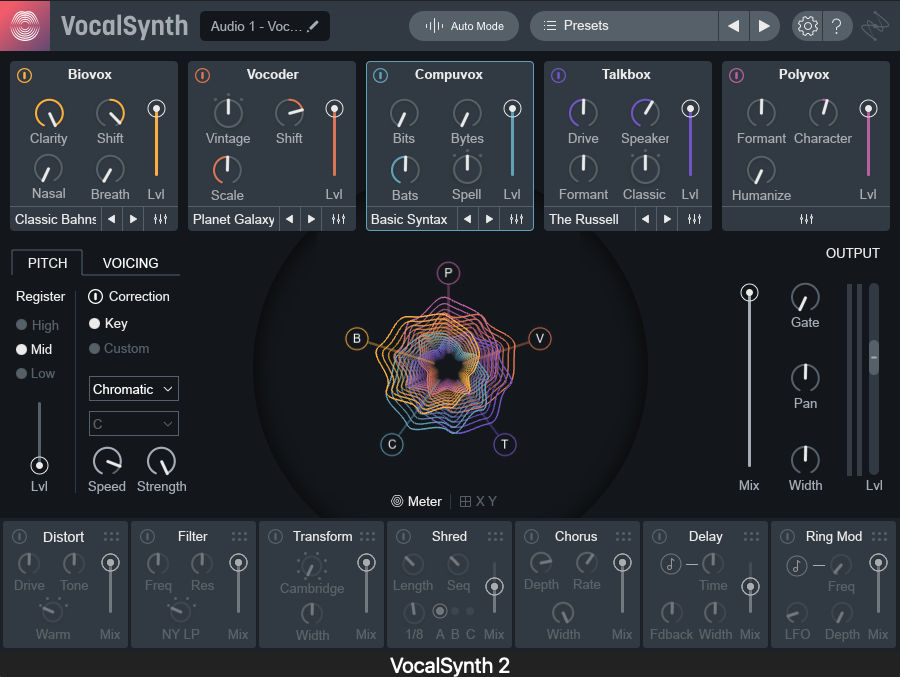The height and width of the screenshot is (677, 901).
Task: Go to next Talkbox preset arrow
Action: tap(667, 219)
